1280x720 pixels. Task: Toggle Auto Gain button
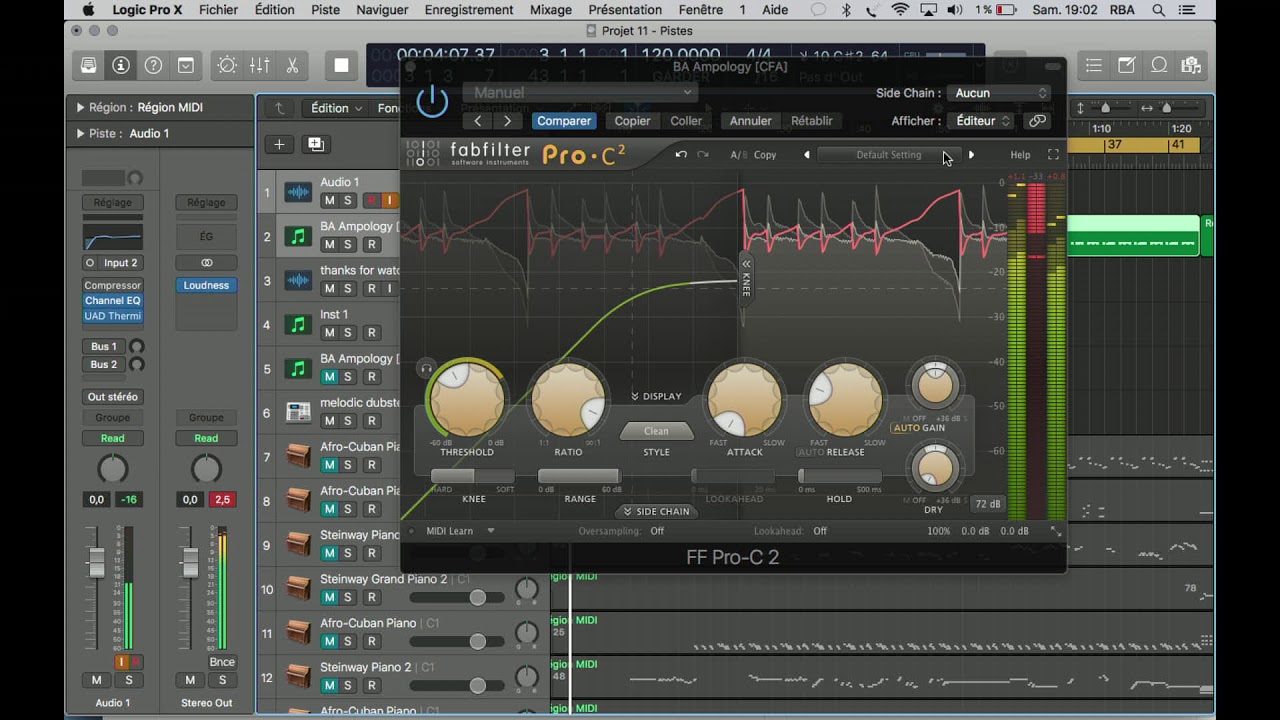click(919, 428)
